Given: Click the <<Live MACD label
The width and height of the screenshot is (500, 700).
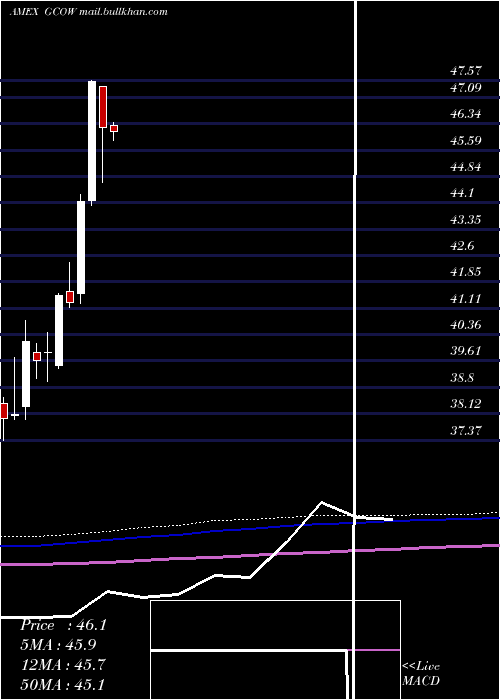Looking at the screenshot, I should coord(421,673).
